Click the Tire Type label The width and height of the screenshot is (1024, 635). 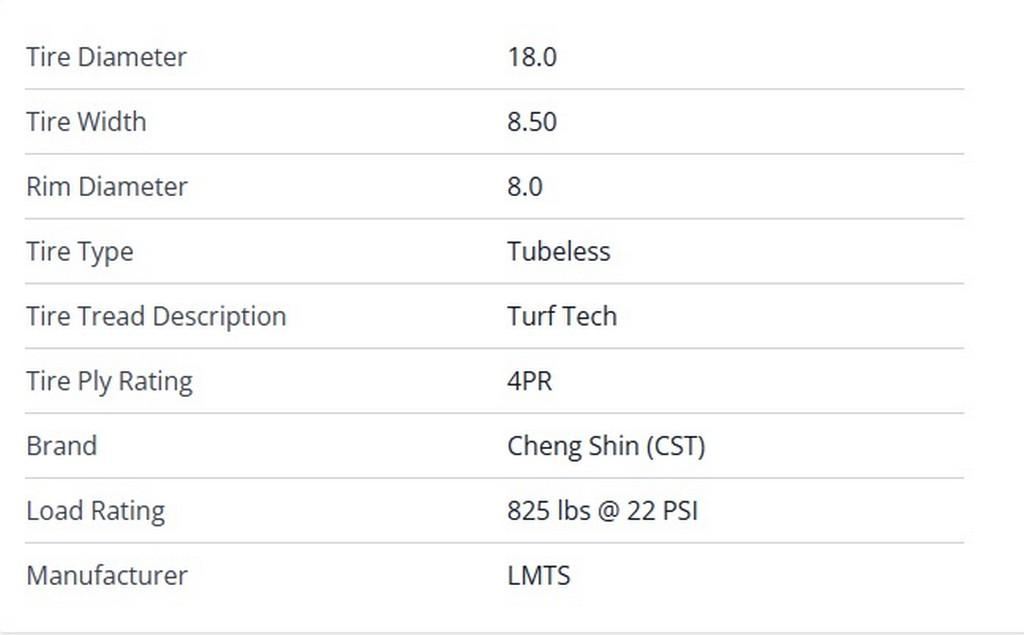pyautogui.click(x=79, y=252)
